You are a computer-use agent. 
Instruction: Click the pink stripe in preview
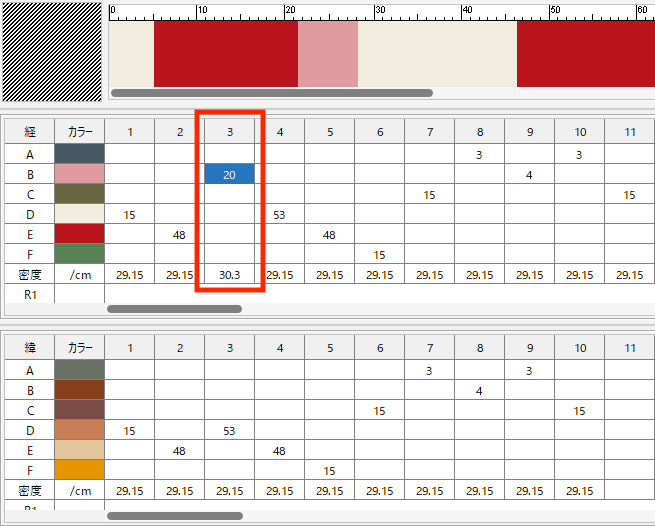tap(328, 54)
